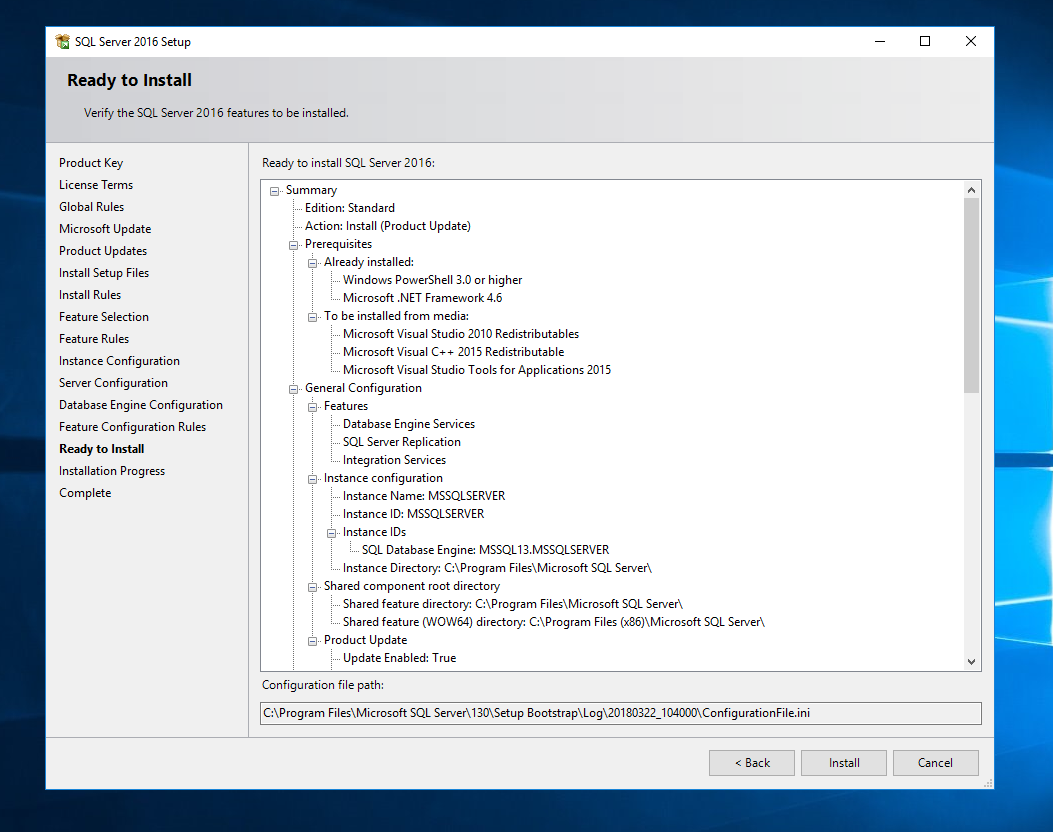Viewport: 1053px width, 832px height.
Task: Click the SQL Server Setup title bar icon
Action: click(61, 41)
